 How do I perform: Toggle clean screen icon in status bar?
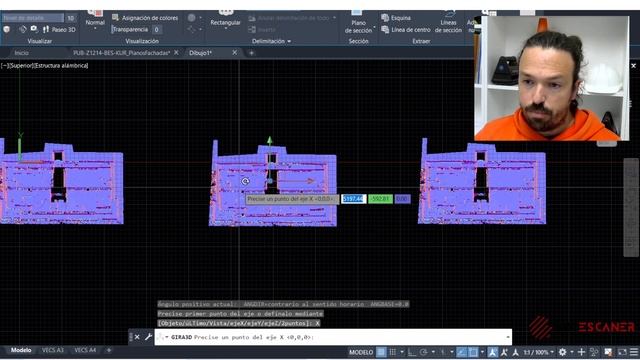click(x=622, y=352)
